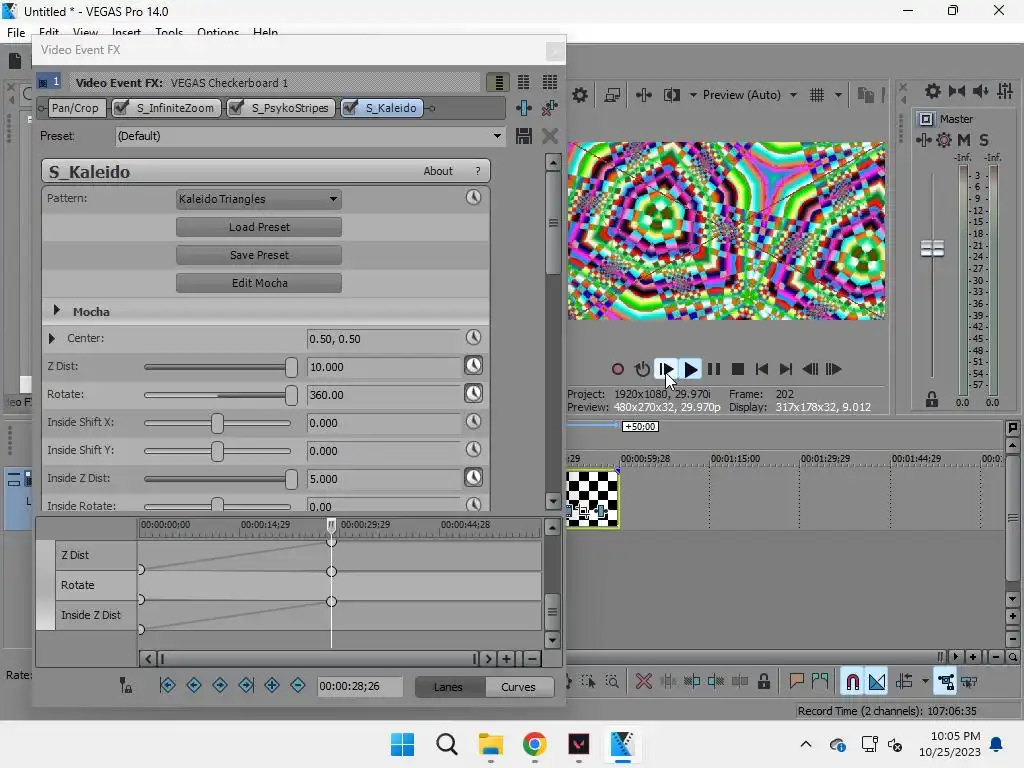Jump to the next keyframe
This screenshot has width=1024, height=768.
[220, 685]
